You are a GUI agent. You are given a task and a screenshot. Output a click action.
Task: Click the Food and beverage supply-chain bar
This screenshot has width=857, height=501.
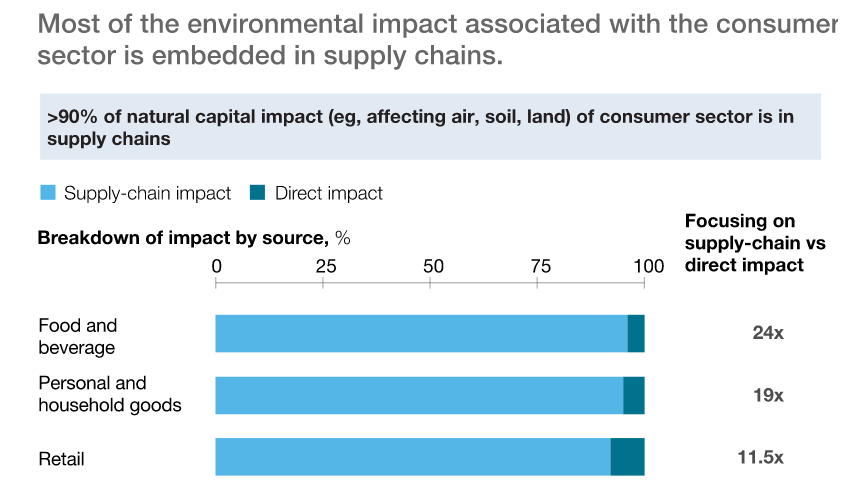click(x=420, y=334)
